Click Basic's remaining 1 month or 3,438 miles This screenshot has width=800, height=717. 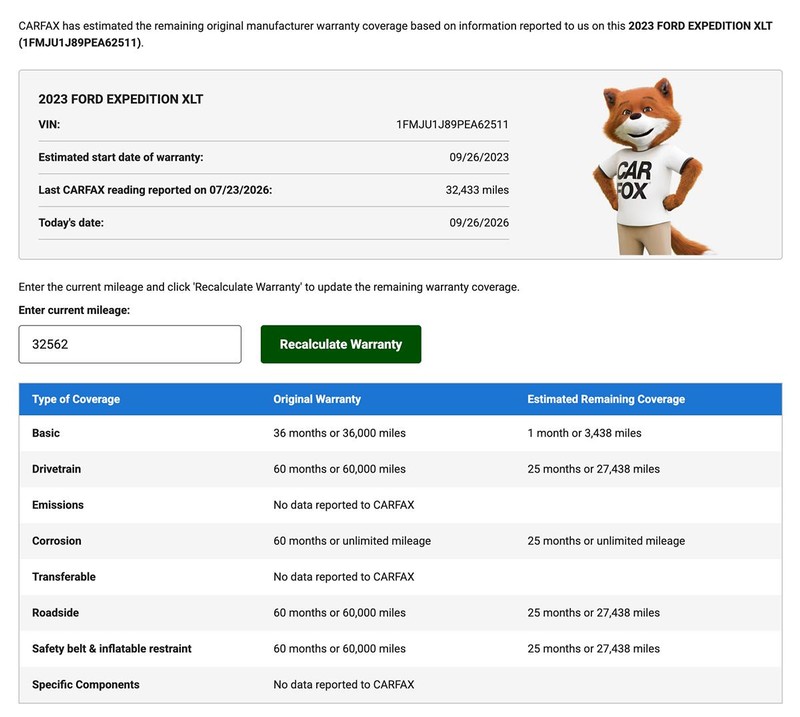(x=584, y=433)
